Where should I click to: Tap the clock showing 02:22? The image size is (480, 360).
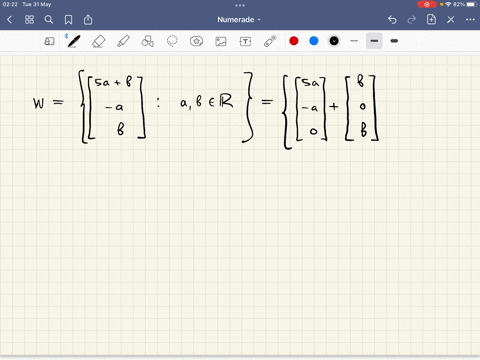[x=10, y=4]
